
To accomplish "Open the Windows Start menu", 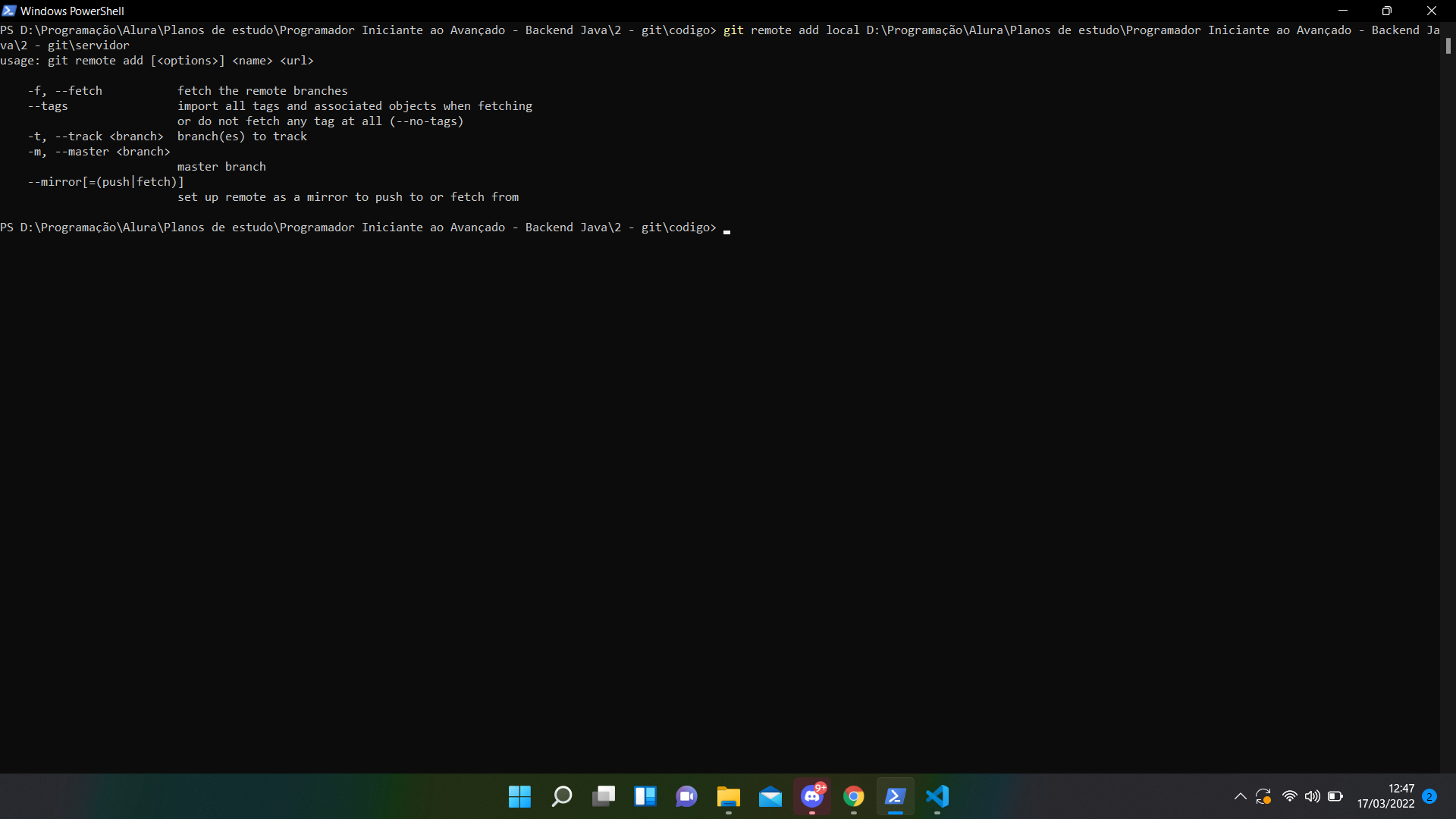I will [x=519, y=796].
